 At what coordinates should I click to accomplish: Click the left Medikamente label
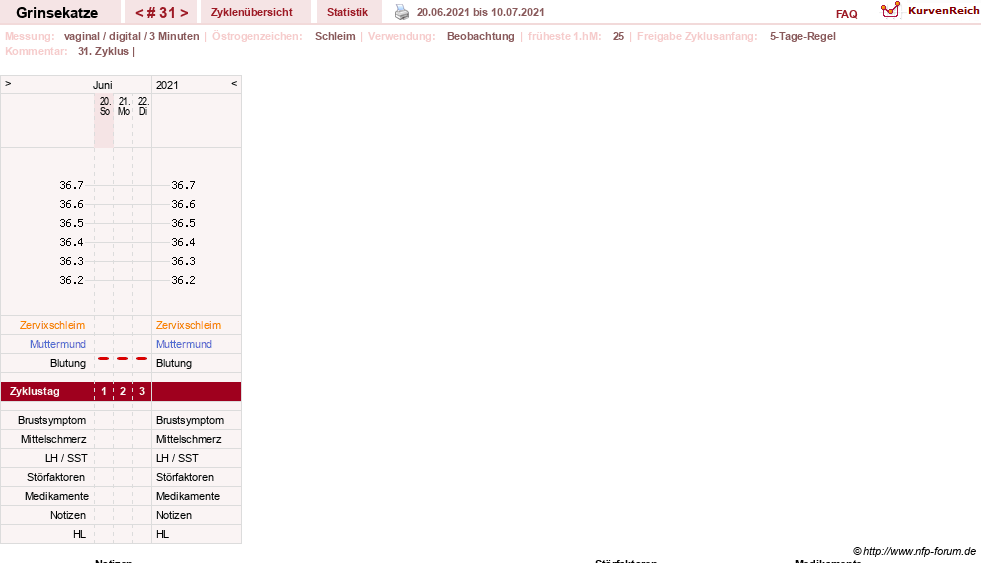pyautogui.click(x=57, y=496)
